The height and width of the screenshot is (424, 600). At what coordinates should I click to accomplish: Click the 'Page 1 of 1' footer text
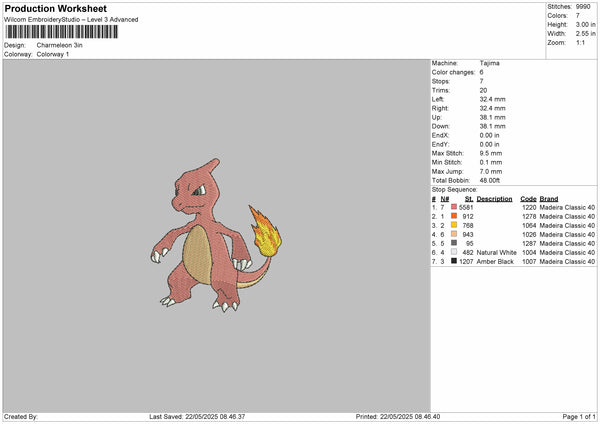click(x=579, y=417)
